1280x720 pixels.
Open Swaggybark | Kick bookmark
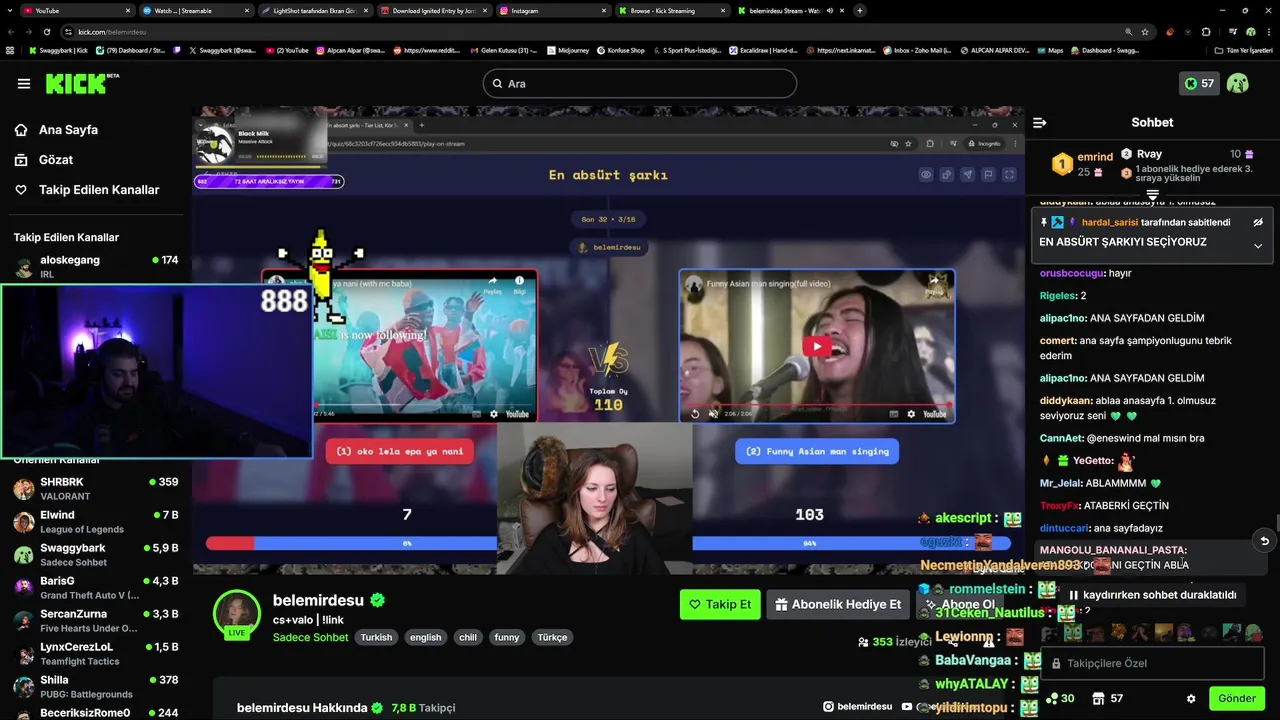pyautogui.click(x=58, y=50)
